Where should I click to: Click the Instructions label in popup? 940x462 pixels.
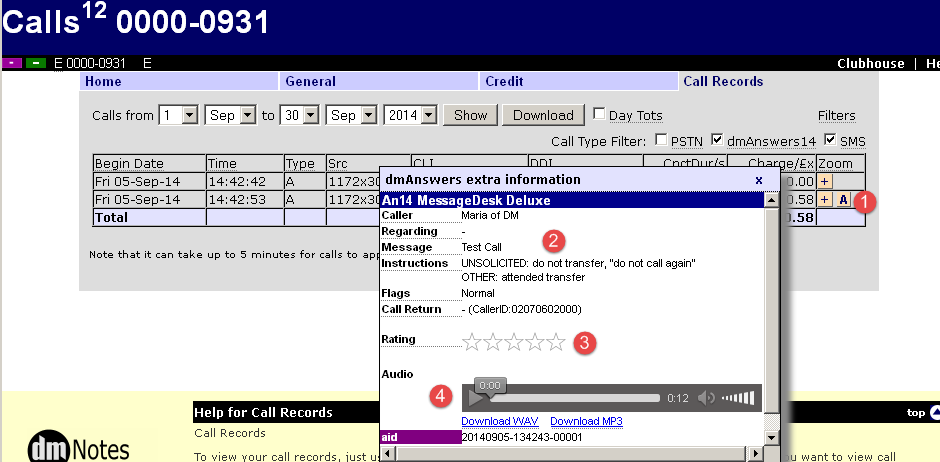pyautogui.click(x=415, y=263)
